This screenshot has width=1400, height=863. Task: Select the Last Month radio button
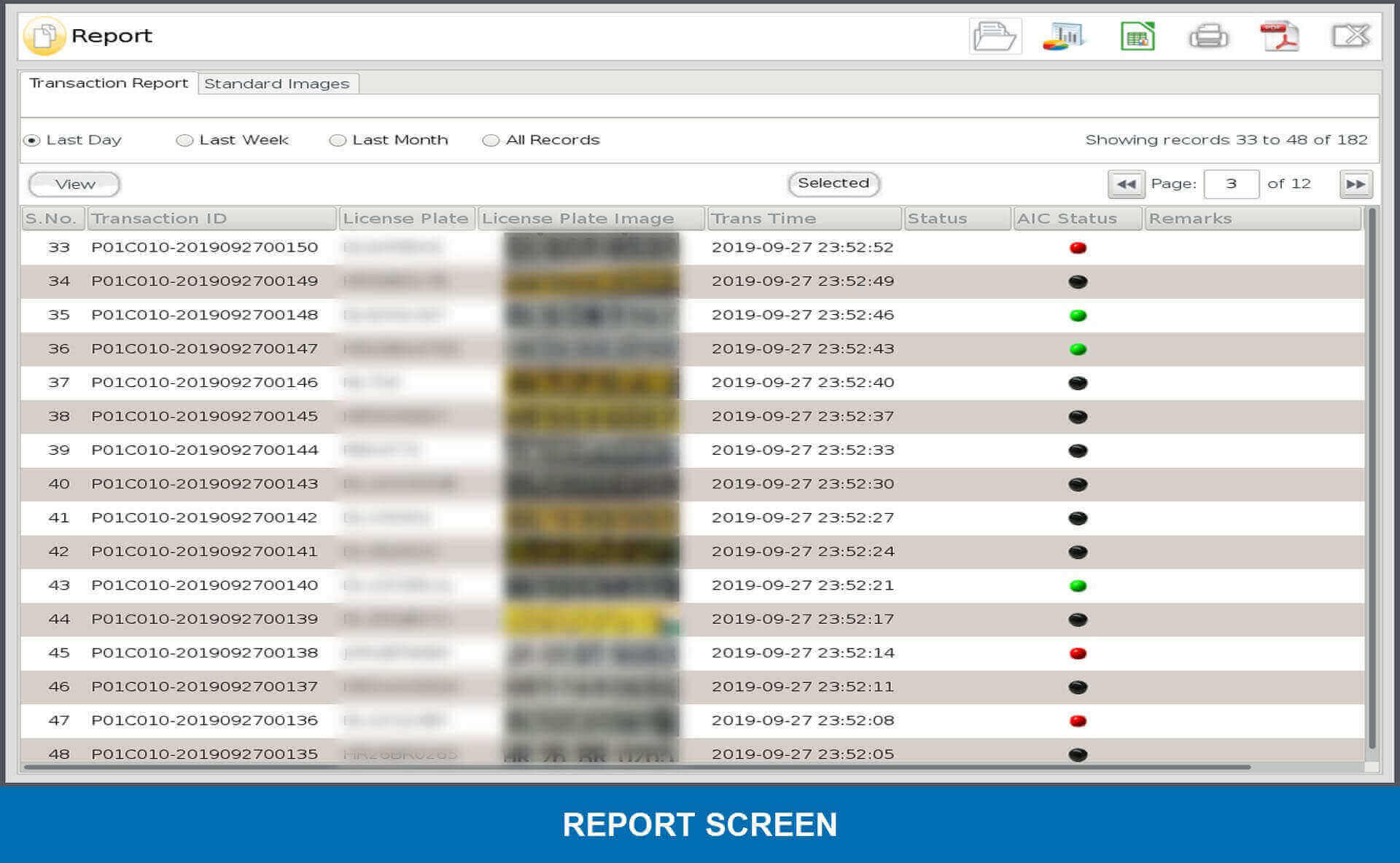[x=338, y=140]
